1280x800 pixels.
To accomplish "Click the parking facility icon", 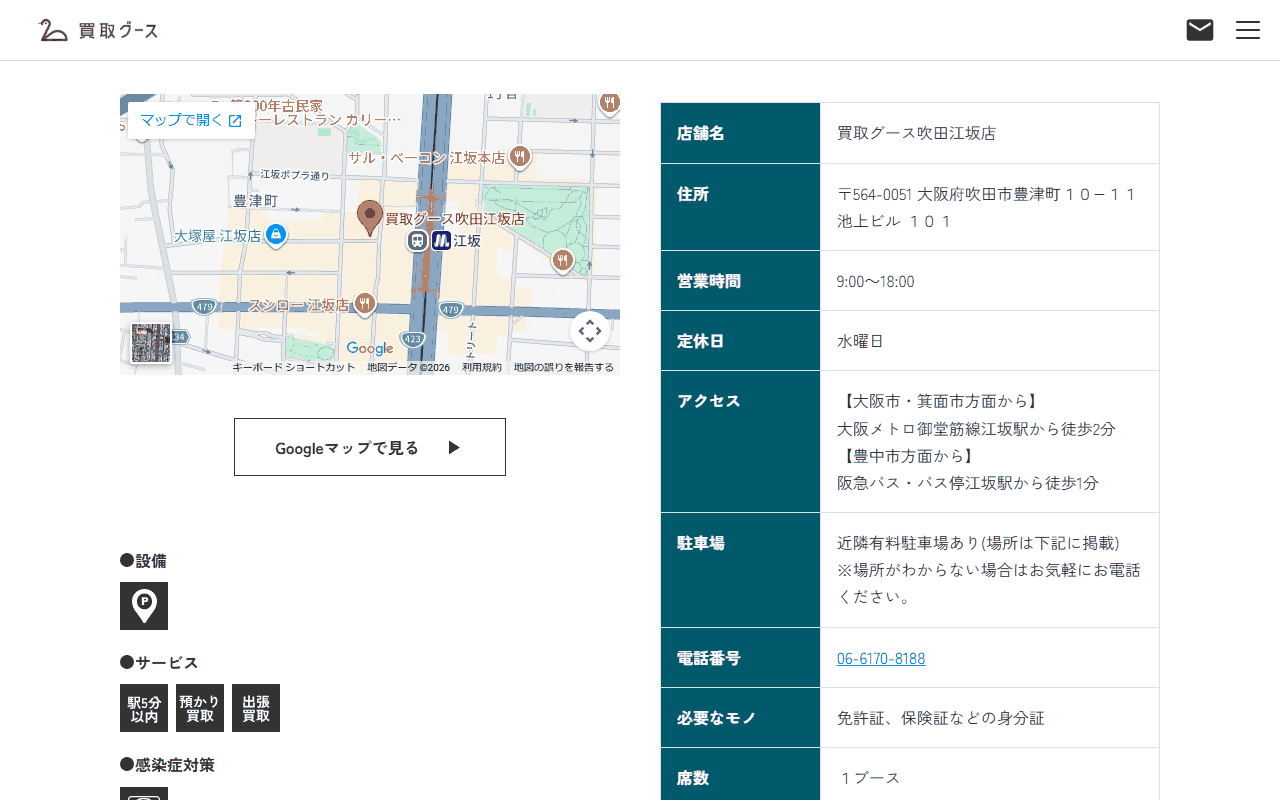I will click(144, 606).
